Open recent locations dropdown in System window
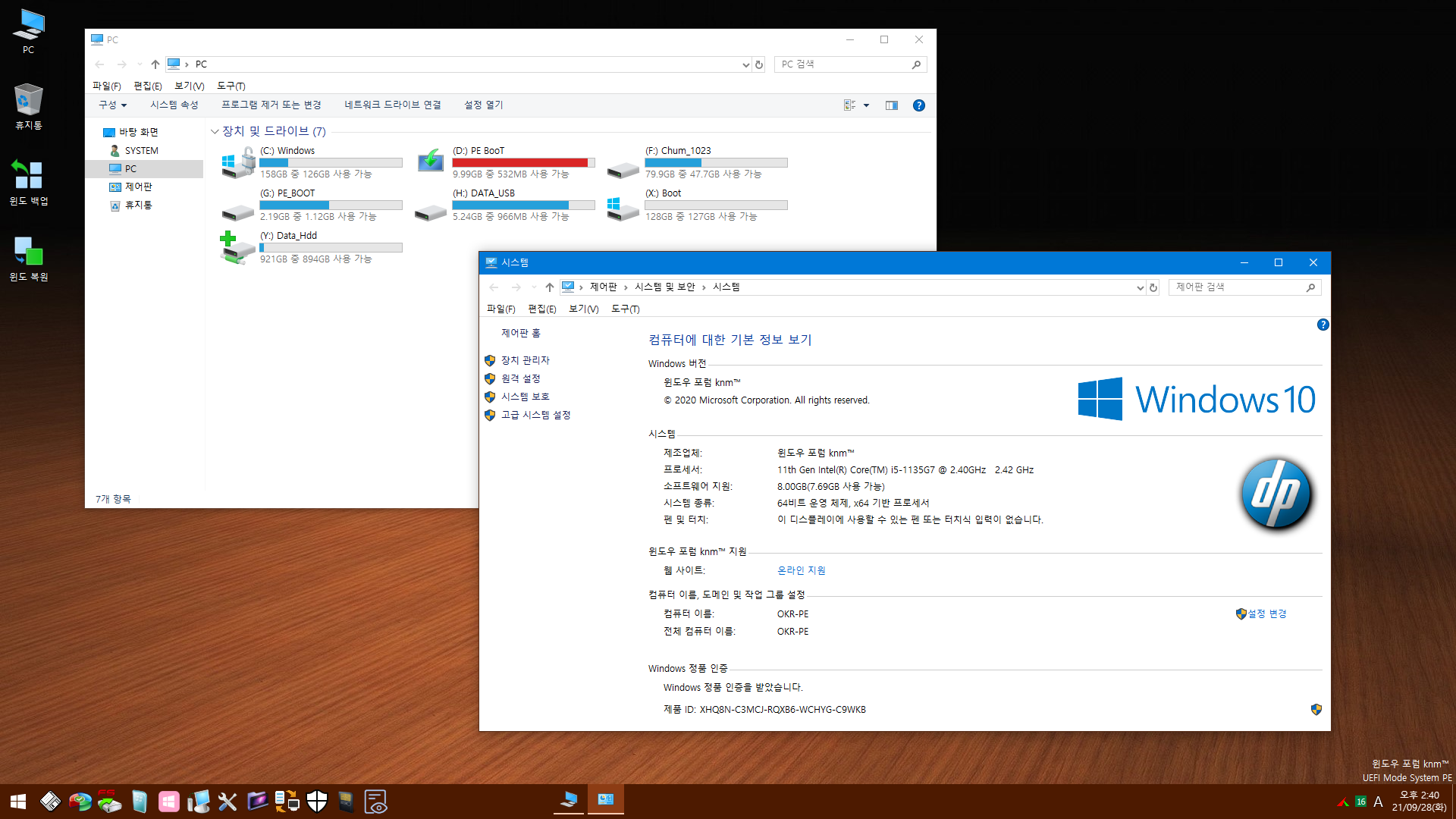The height and width of the screenshot is (819, 1456). coord(534,287)
